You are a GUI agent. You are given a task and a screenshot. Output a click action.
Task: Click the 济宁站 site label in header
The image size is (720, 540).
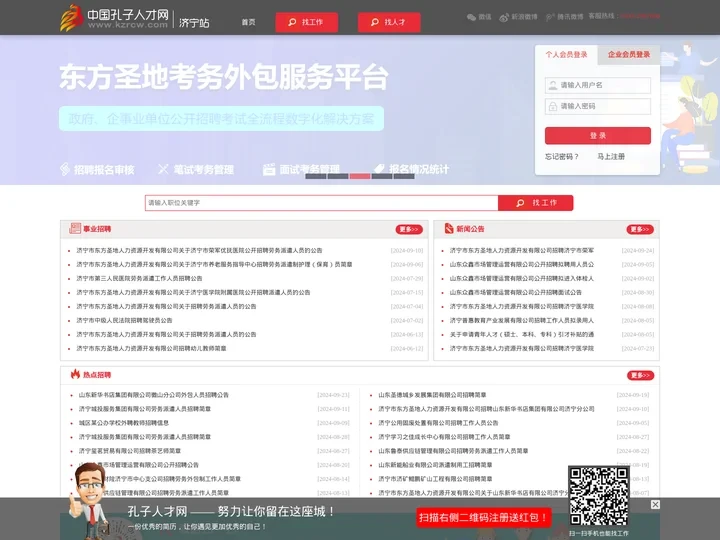click(x=194, y=23)
